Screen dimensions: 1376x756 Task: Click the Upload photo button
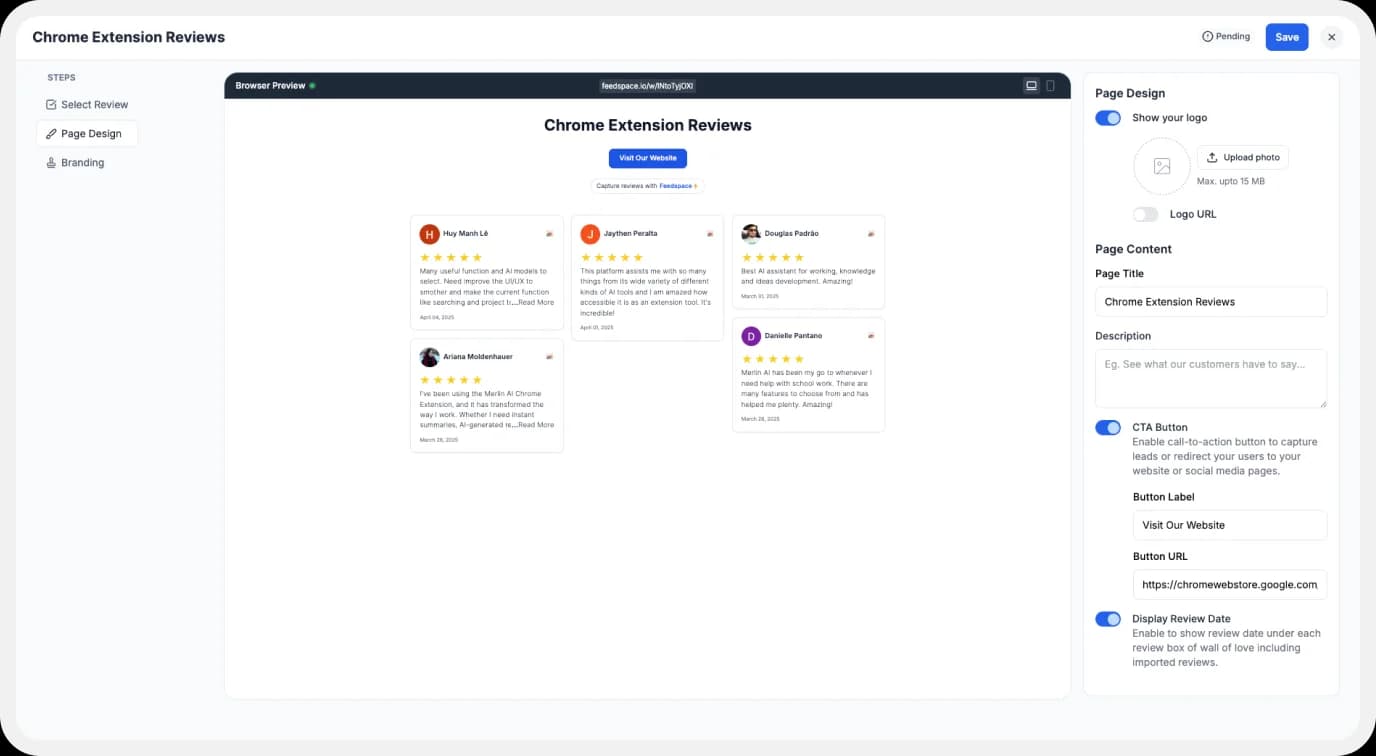pos(1242,158)
